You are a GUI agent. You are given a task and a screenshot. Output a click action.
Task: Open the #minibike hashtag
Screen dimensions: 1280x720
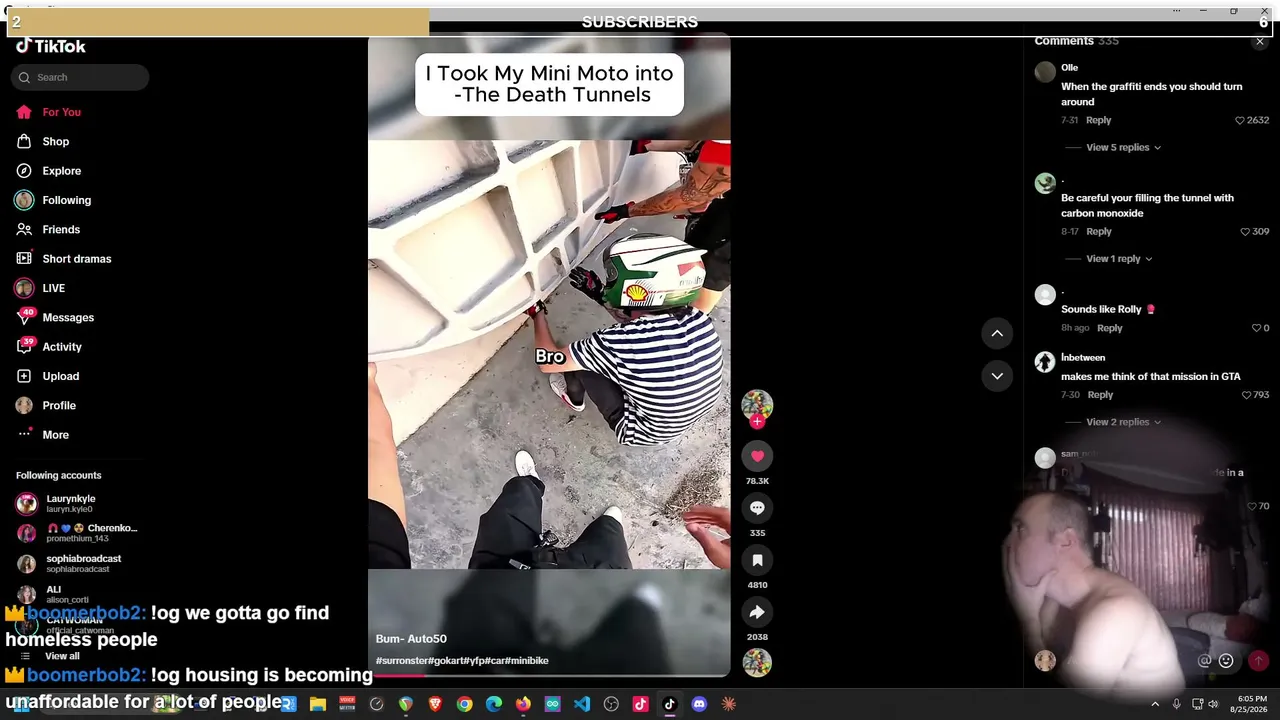pos(527,661)
